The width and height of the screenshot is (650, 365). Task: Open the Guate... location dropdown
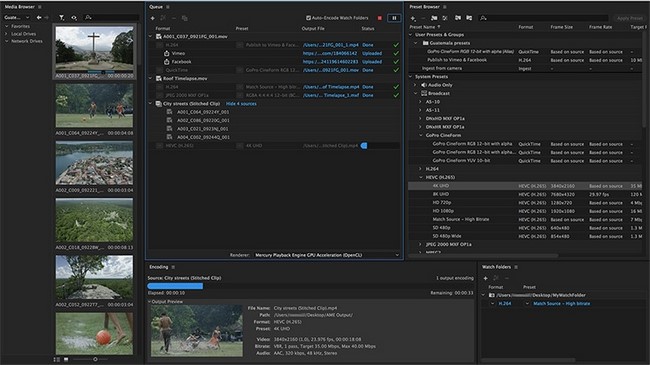pos(17,17)
